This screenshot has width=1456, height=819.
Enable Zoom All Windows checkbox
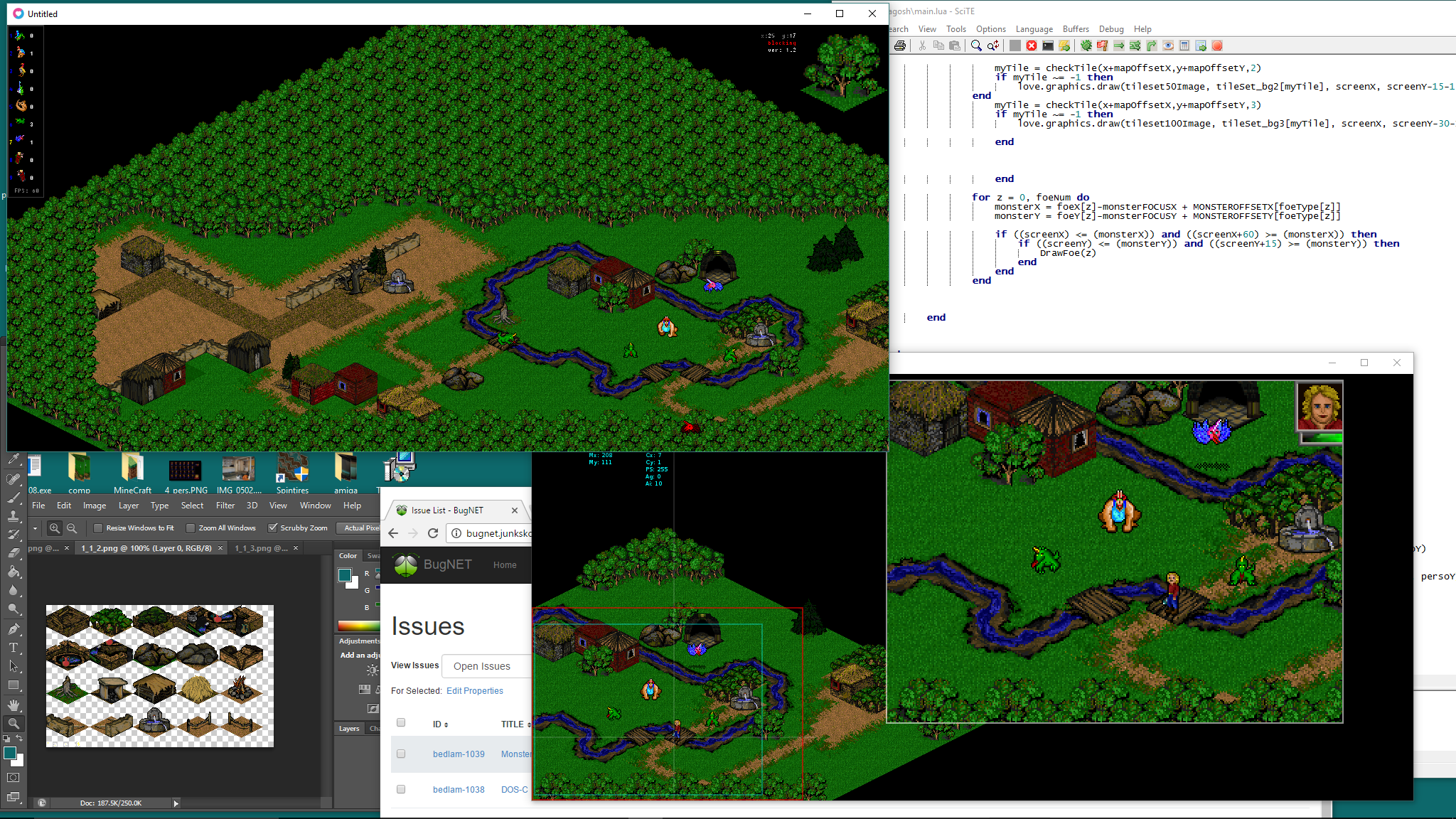(x=191, y=528)
